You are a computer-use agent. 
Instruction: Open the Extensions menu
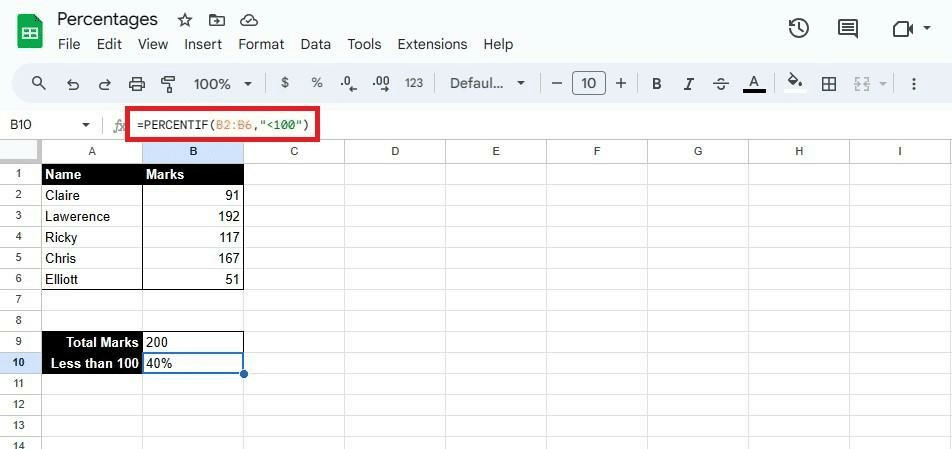click(432, 44)
